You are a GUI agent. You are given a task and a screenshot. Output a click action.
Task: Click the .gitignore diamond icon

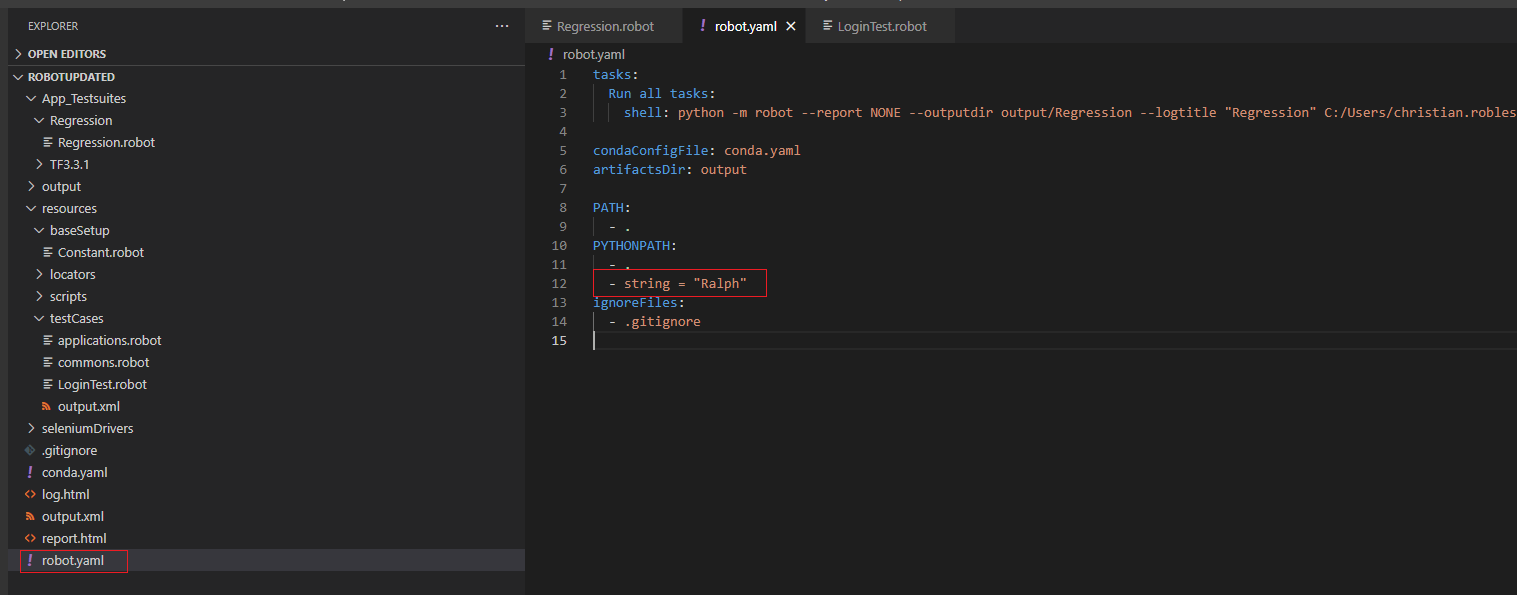click(x=30, y=450)
